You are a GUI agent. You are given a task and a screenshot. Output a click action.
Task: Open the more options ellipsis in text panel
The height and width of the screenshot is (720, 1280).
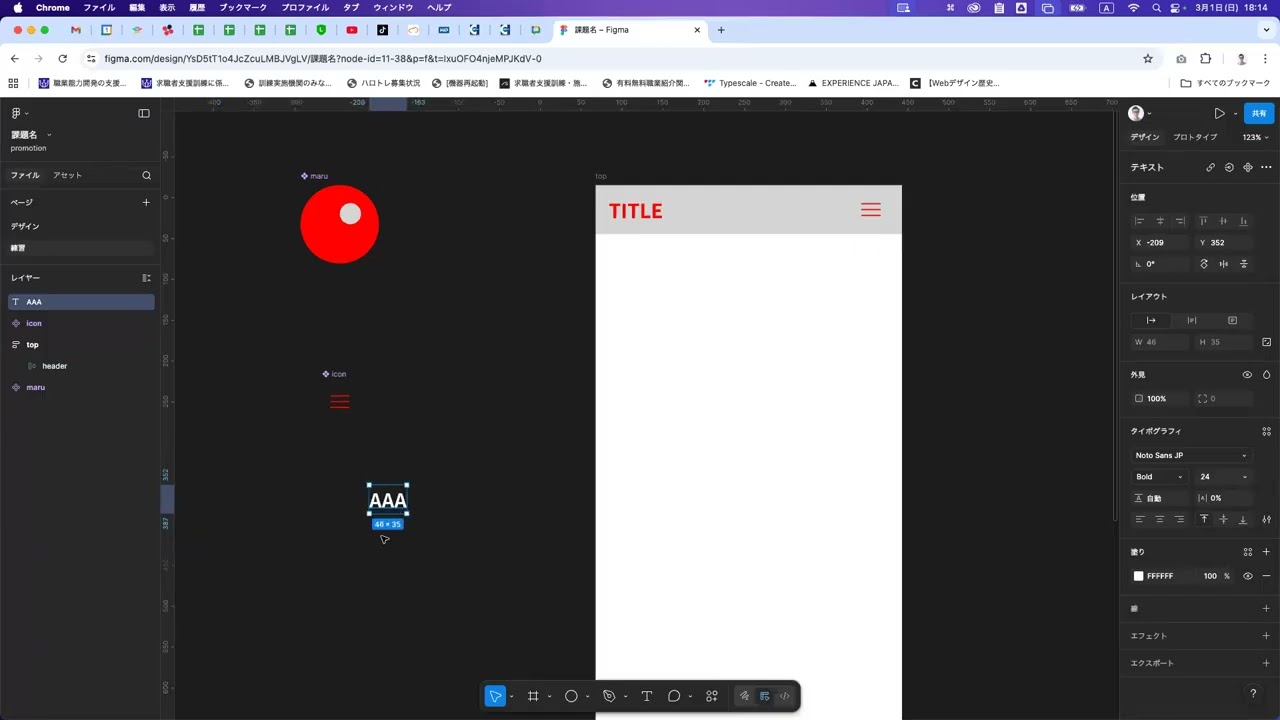1266,167
